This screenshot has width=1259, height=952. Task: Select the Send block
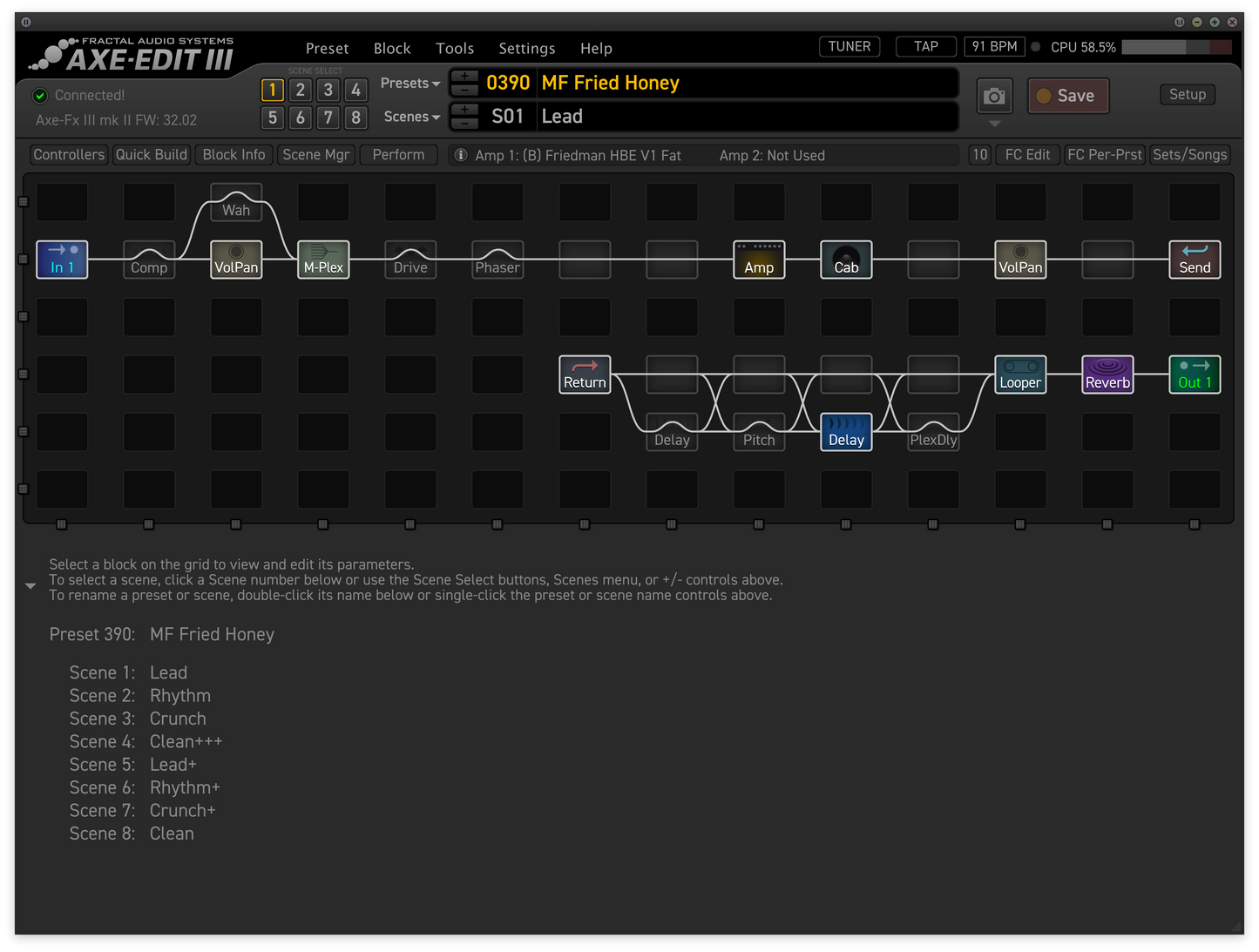pyautogui.click(x=1195, y=260)
